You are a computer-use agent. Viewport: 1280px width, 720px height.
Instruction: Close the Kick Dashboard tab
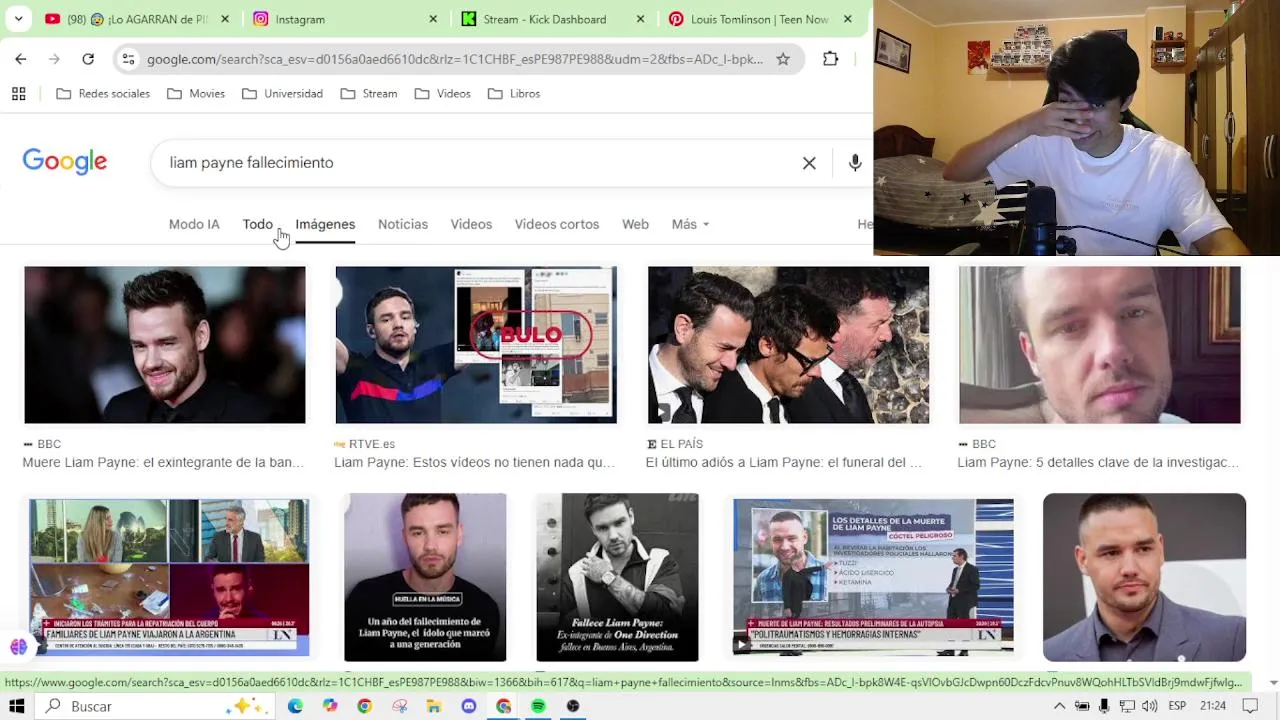[640, 19]
